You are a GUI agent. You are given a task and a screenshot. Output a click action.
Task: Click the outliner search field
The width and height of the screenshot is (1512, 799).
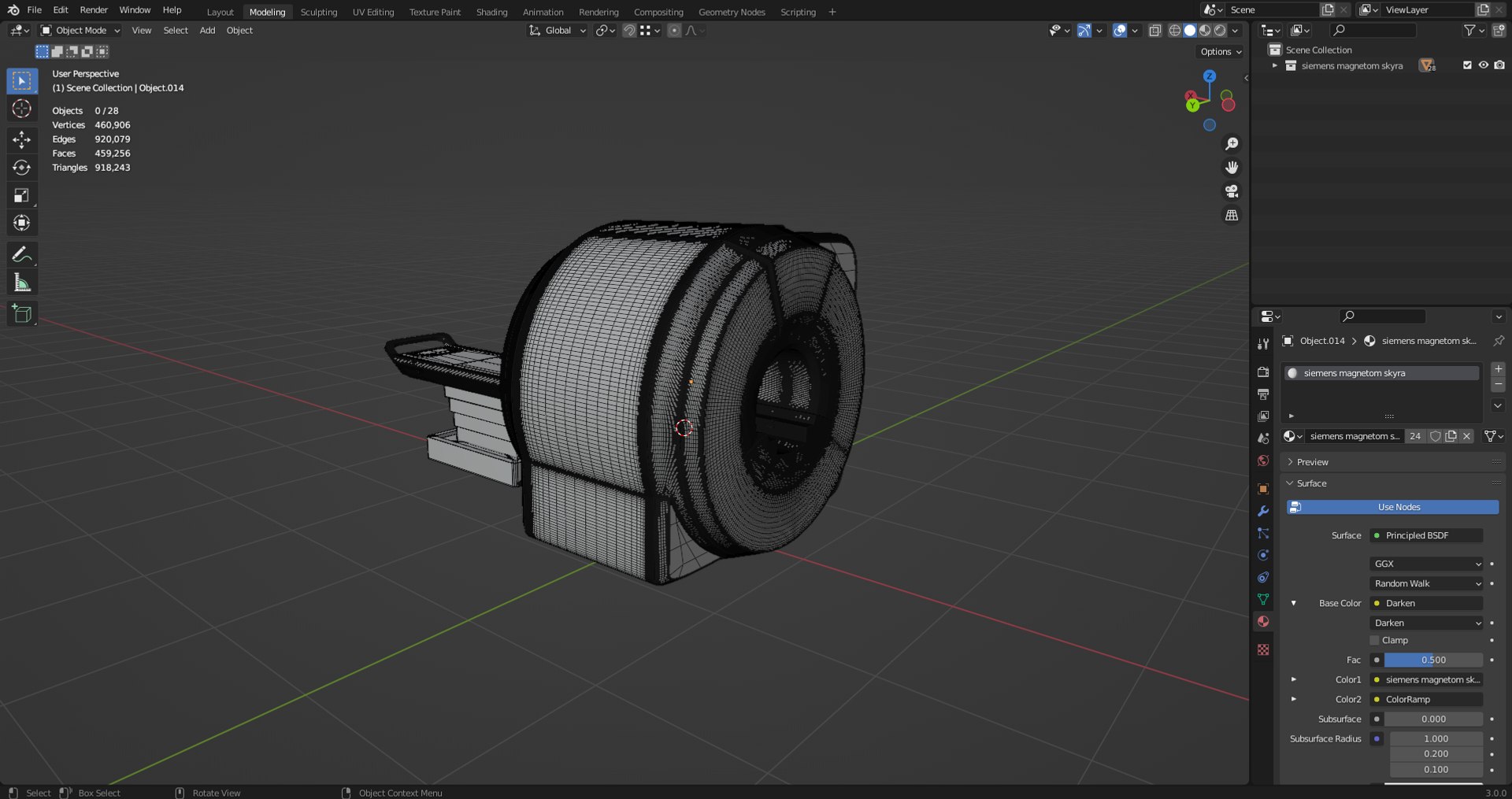pyautogui.click(x=1373, y=31)
